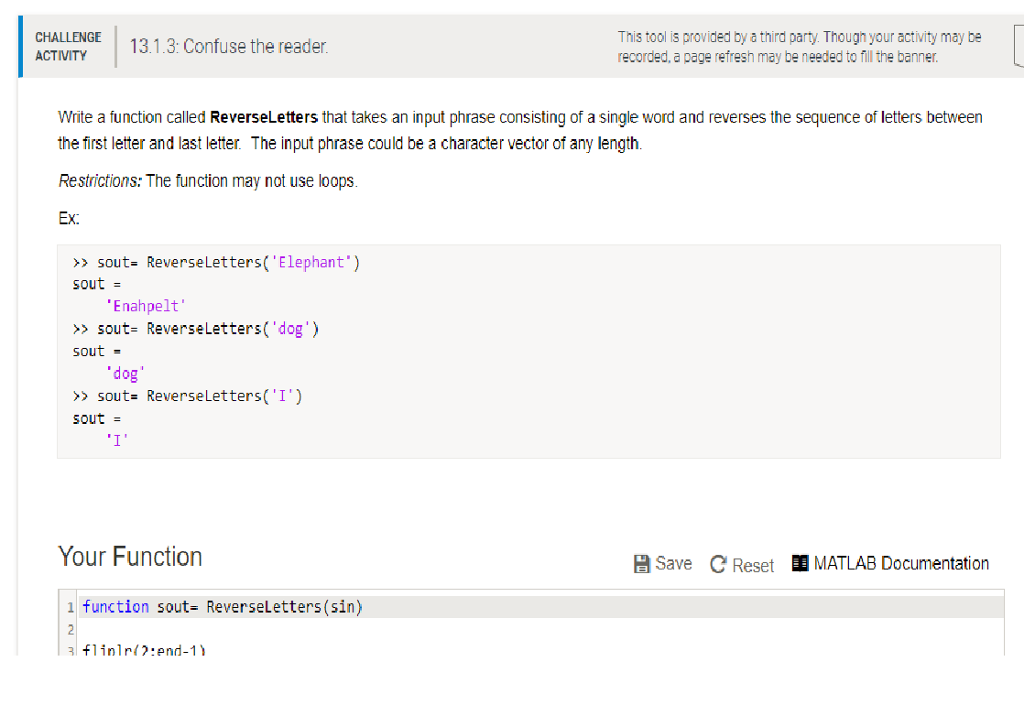Open MATLAB Documentation via the book icon
The height and width of the screenshot is (705, 1024).
[x=799, y=562]
